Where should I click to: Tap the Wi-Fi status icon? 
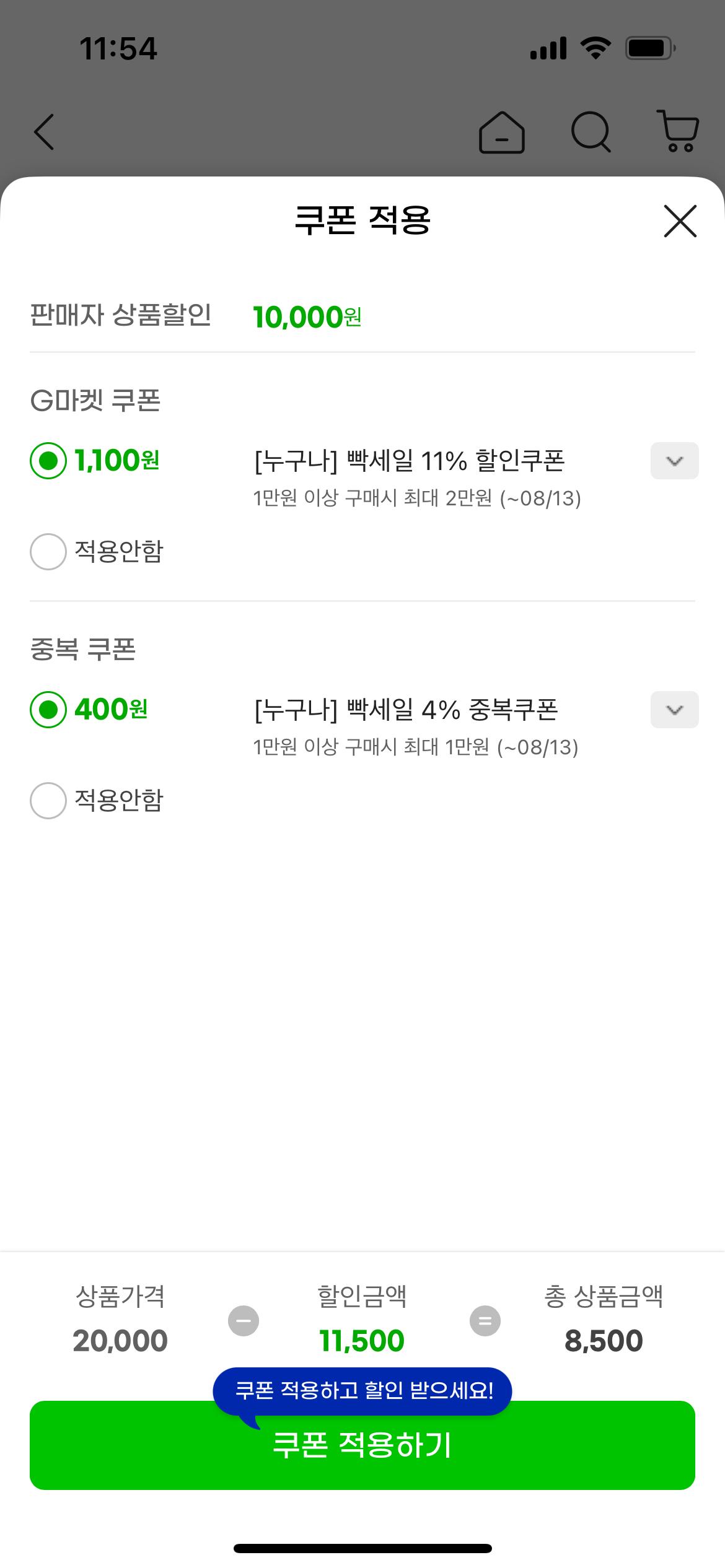tap(595, 48)
